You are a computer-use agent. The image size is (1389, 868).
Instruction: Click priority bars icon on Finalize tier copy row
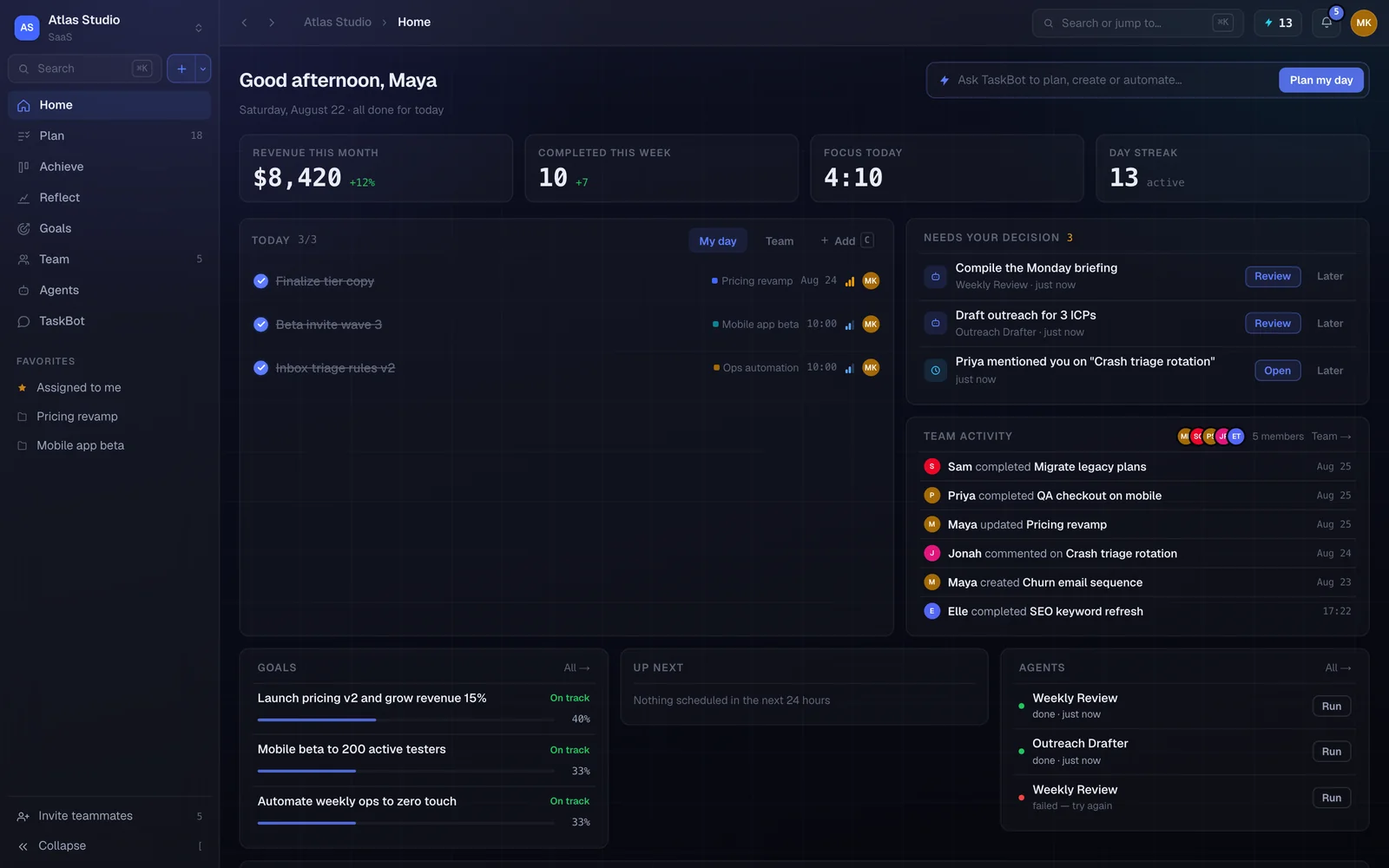pyautogui.click(x=850, y=281)
